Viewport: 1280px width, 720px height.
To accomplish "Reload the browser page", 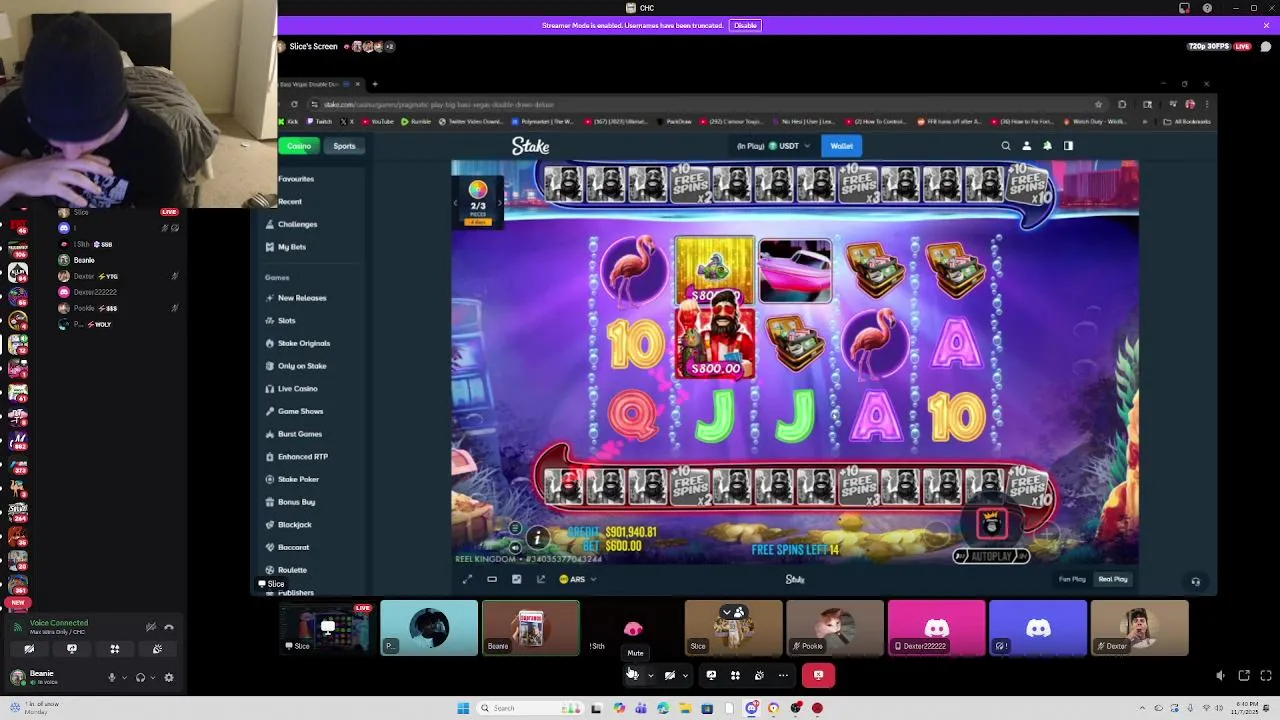I will (294, 104).
